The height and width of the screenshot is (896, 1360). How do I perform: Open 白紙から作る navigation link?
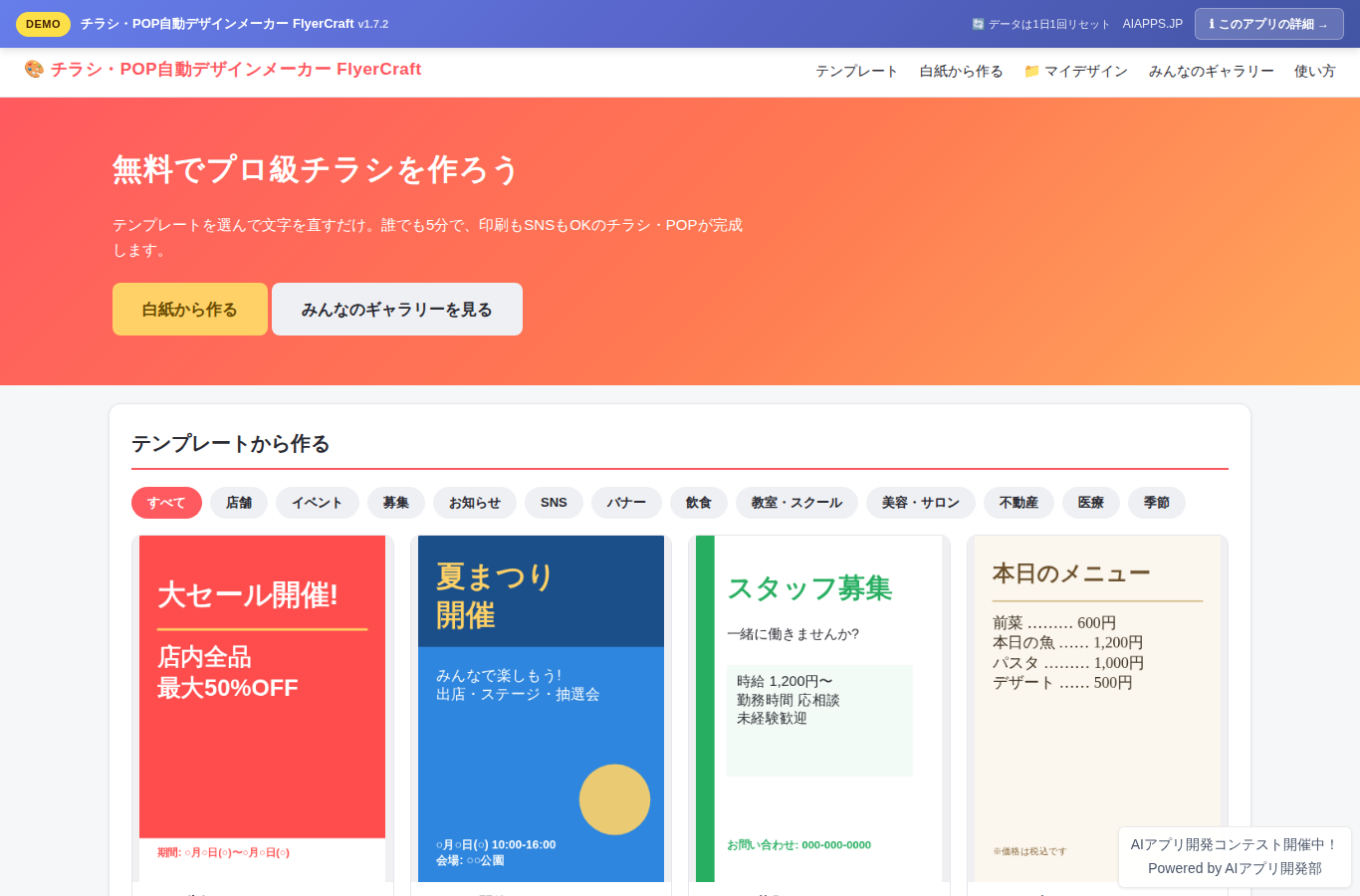click(x=961, y=71)
